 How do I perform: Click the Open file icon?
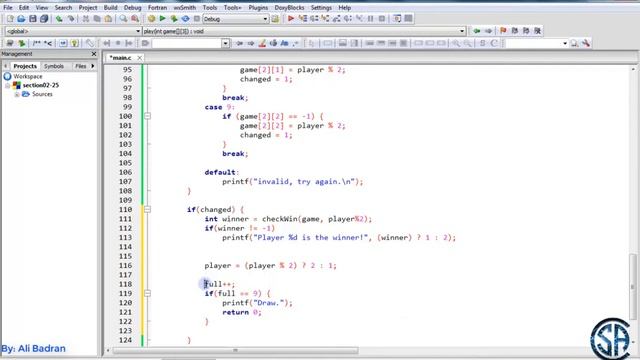(21, 19)
